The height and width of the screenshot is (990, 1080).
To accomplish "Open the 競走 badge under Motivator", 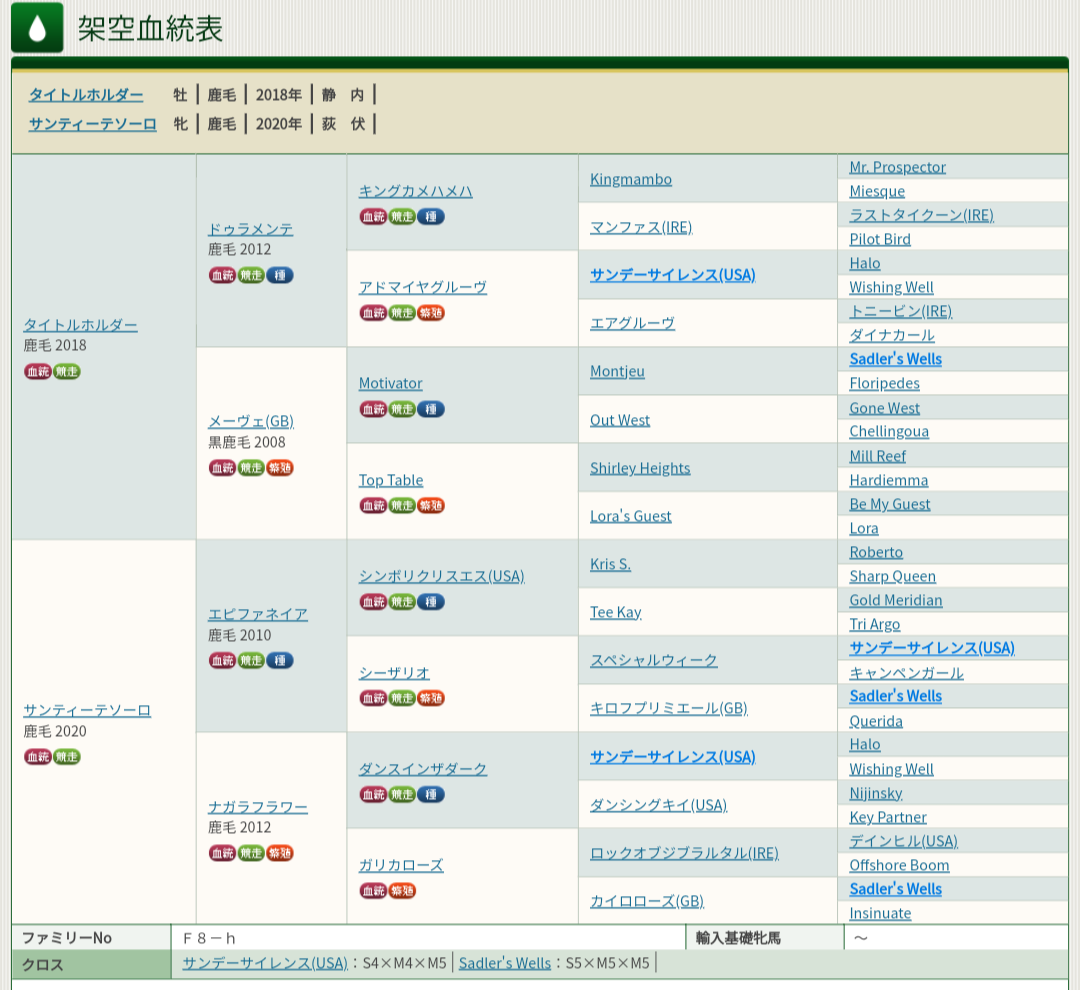I will 402,409.
